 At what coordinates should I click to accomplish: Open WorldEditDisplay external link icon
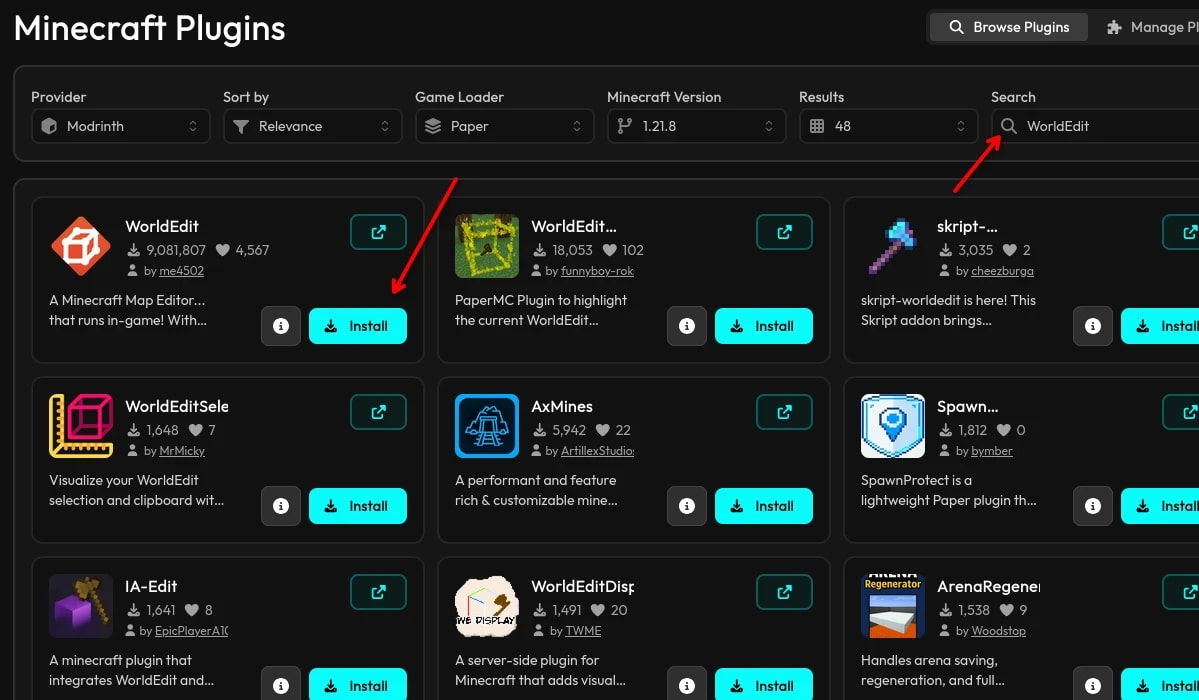pyautogui.click(x=784, y=591)
